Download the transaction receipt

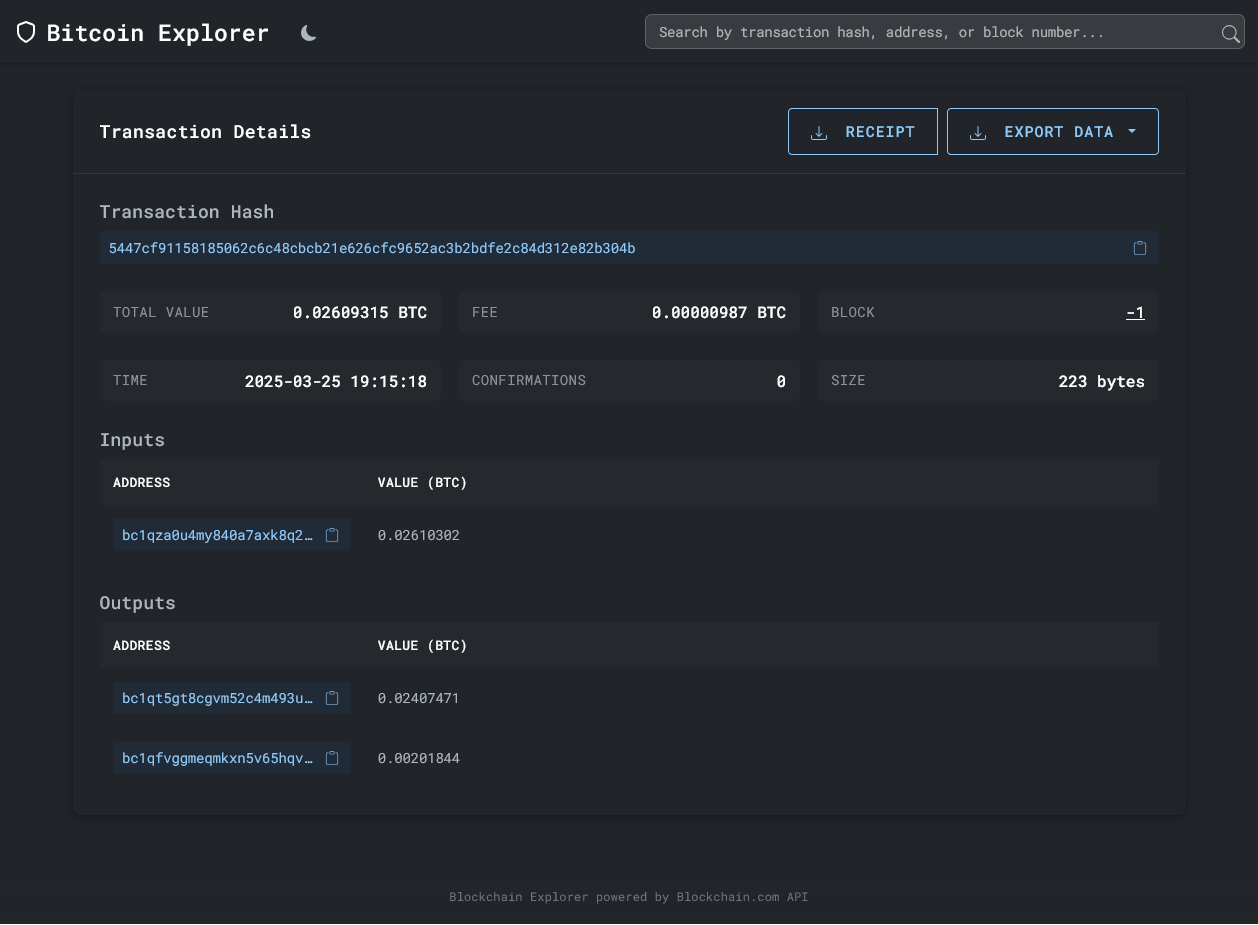862,132
